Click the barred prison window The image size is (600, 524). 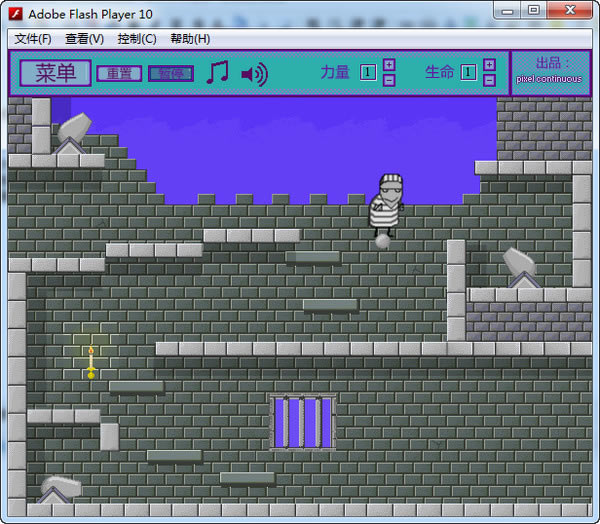(302, 422)
